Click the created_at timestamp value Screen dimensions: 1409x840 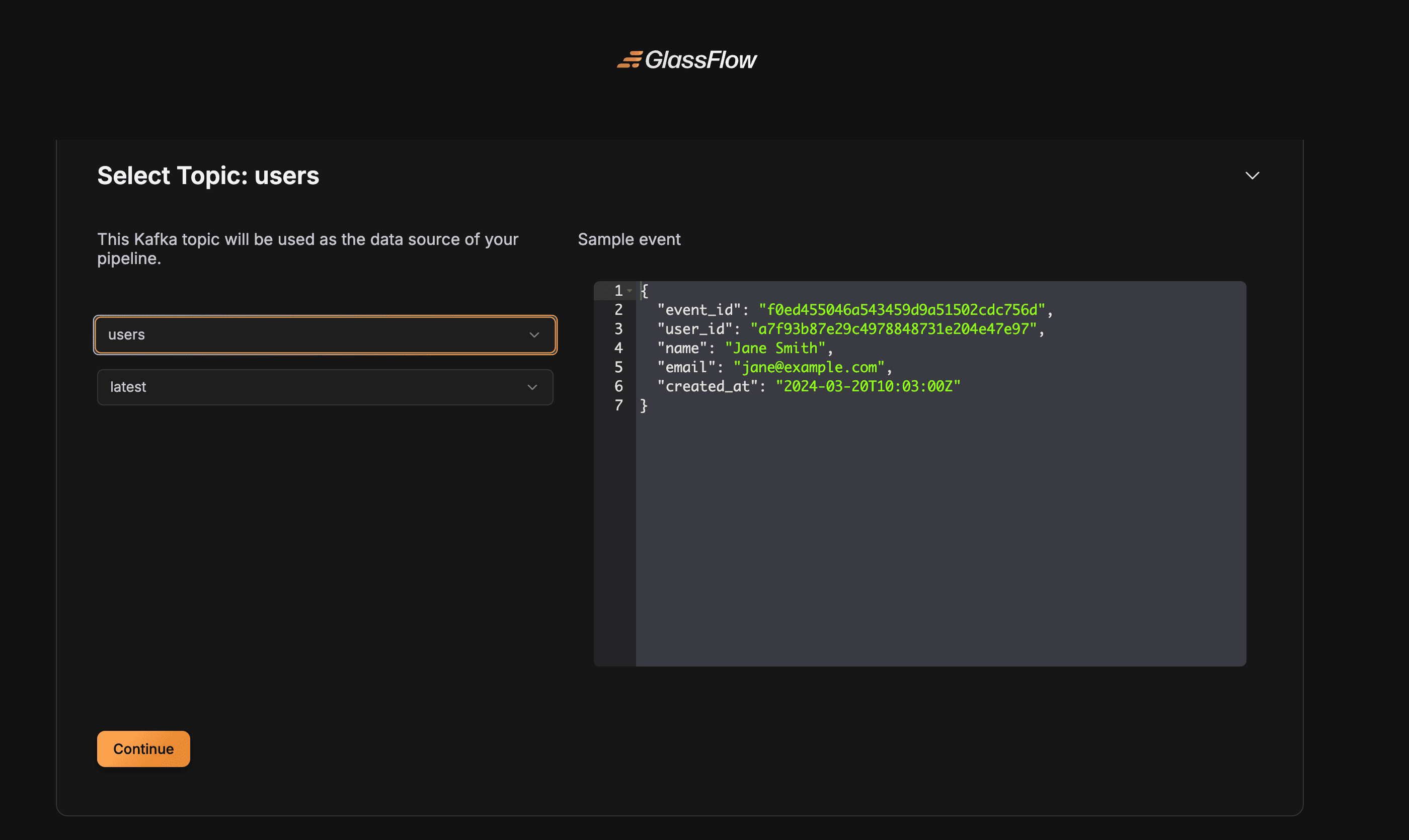[868, 386]
